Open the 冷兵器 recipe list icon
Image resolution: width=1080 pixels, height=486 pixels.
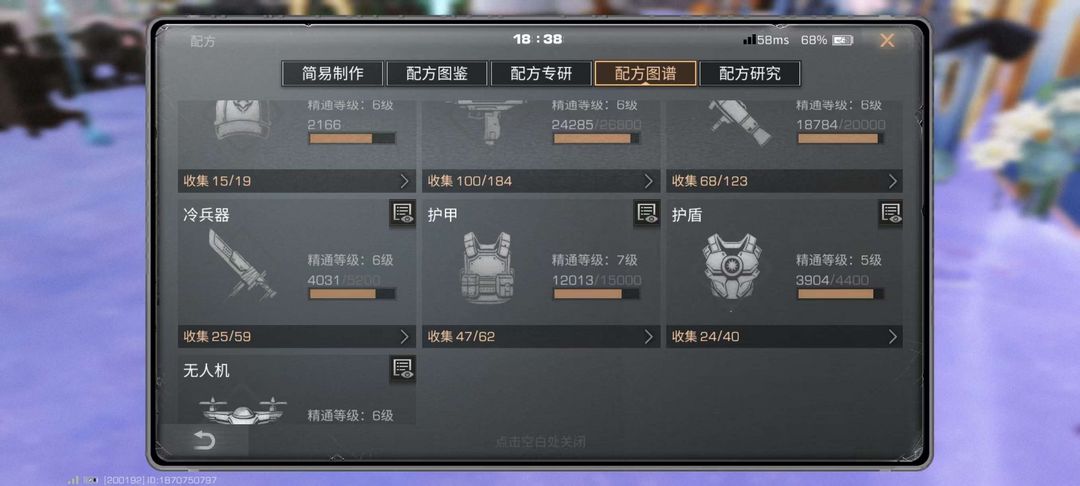click(x=402, y=214)
